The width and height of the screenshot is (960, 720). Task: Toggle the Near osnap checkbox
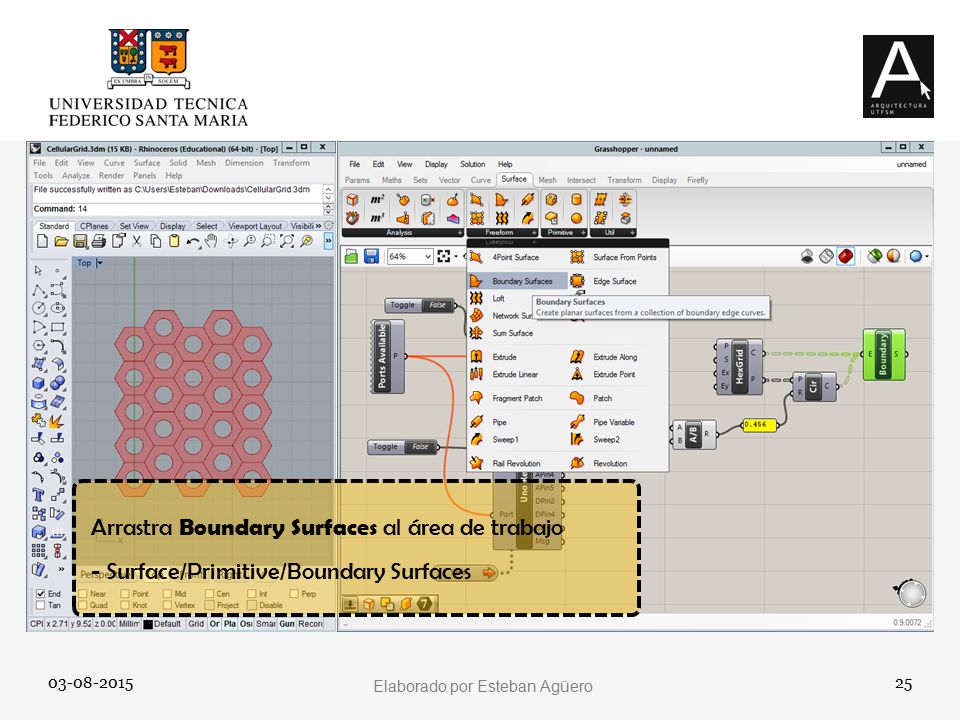tap(83, 593)
